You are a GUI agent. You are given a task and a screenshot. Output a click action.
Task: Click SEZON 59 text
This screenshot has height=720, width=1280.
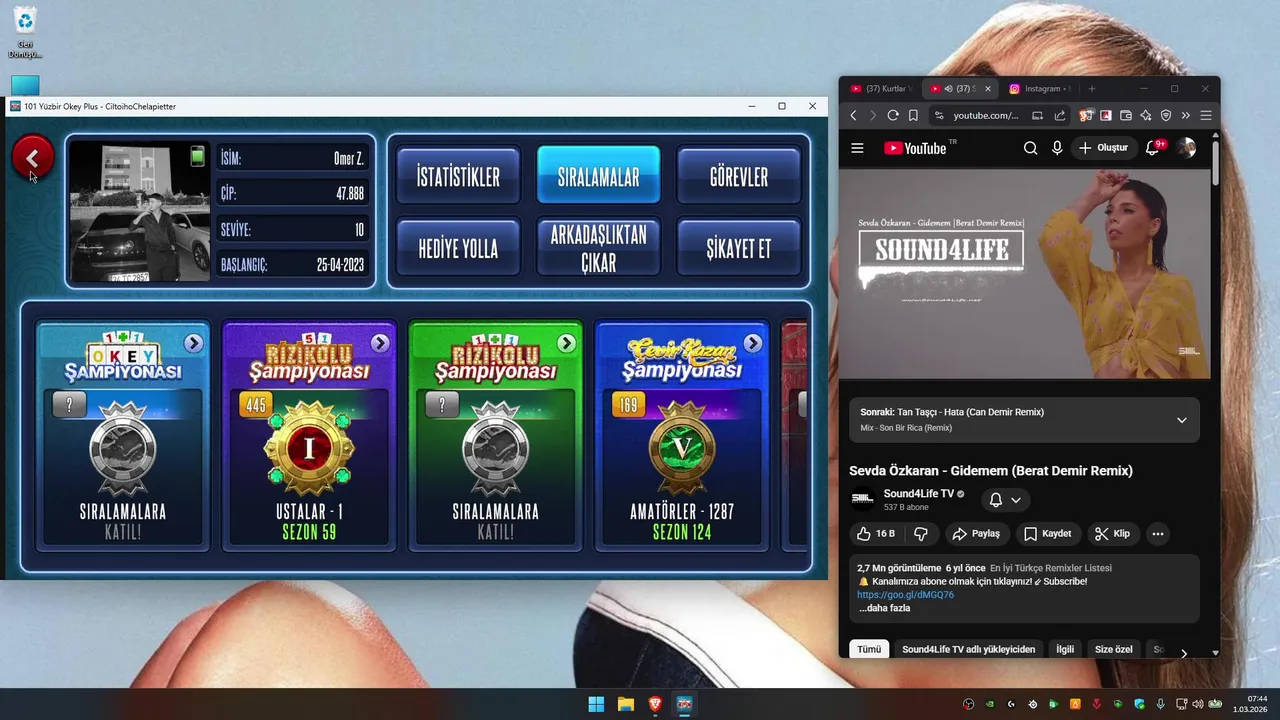point(309,532)
